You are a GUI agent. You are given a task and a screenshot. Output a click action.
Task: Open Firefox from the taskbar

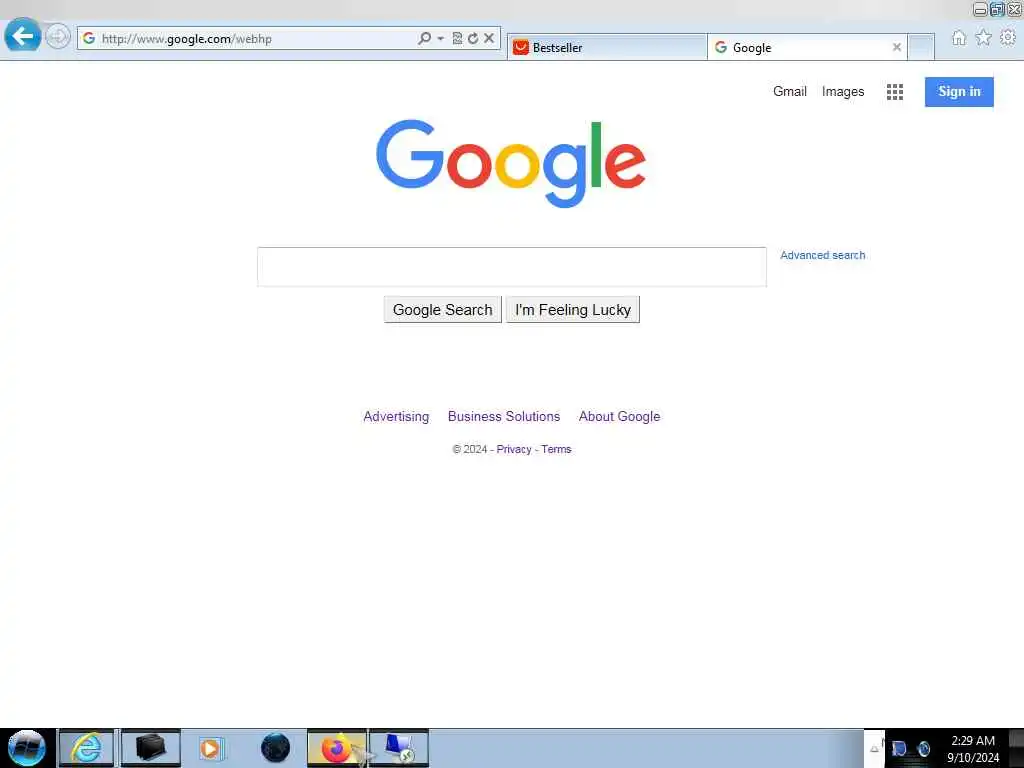coord(336,748)
